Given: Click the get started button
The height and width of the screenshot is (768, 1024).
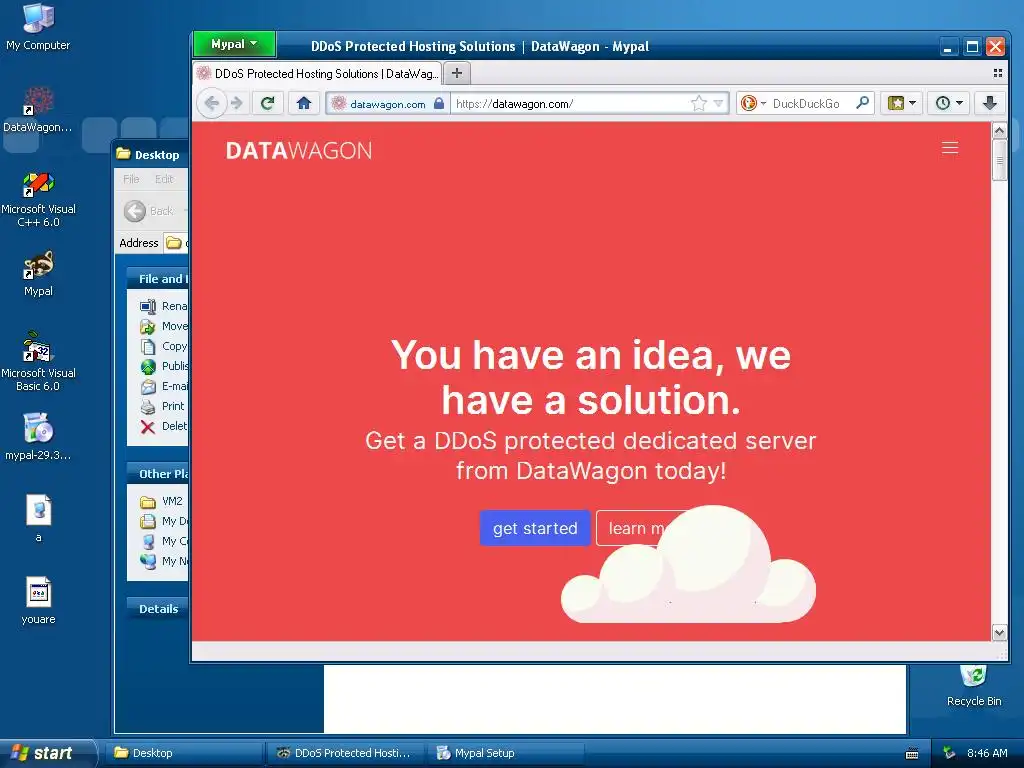Looking at the screenshot, I should coord(535,528).
